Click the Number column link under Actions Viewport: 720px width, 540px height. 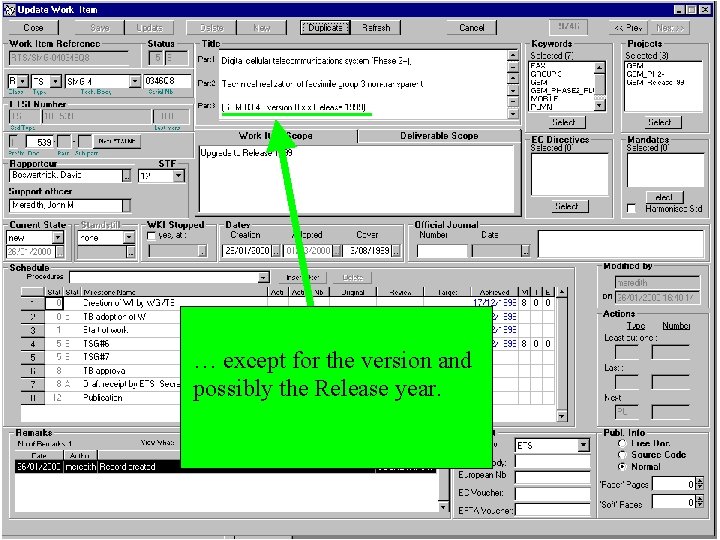click(675, 326)
